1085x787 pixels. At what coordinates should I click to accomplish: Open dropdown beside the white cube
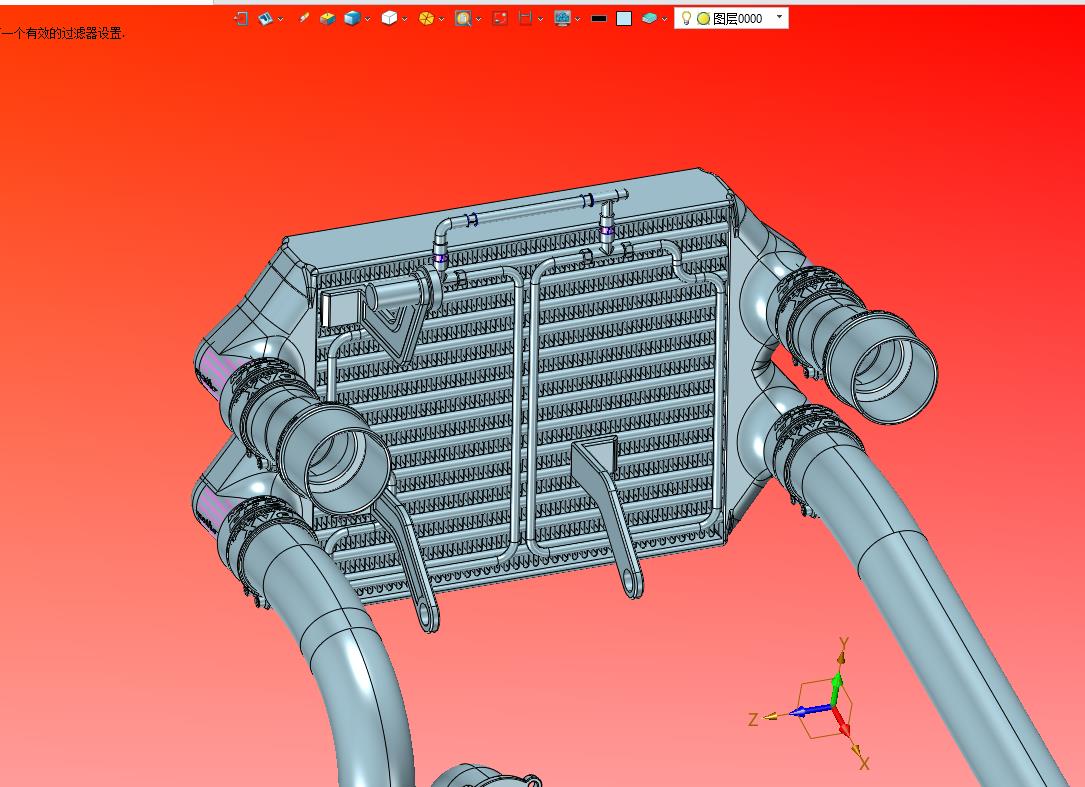pyautogui.click(x=404, y=19)
